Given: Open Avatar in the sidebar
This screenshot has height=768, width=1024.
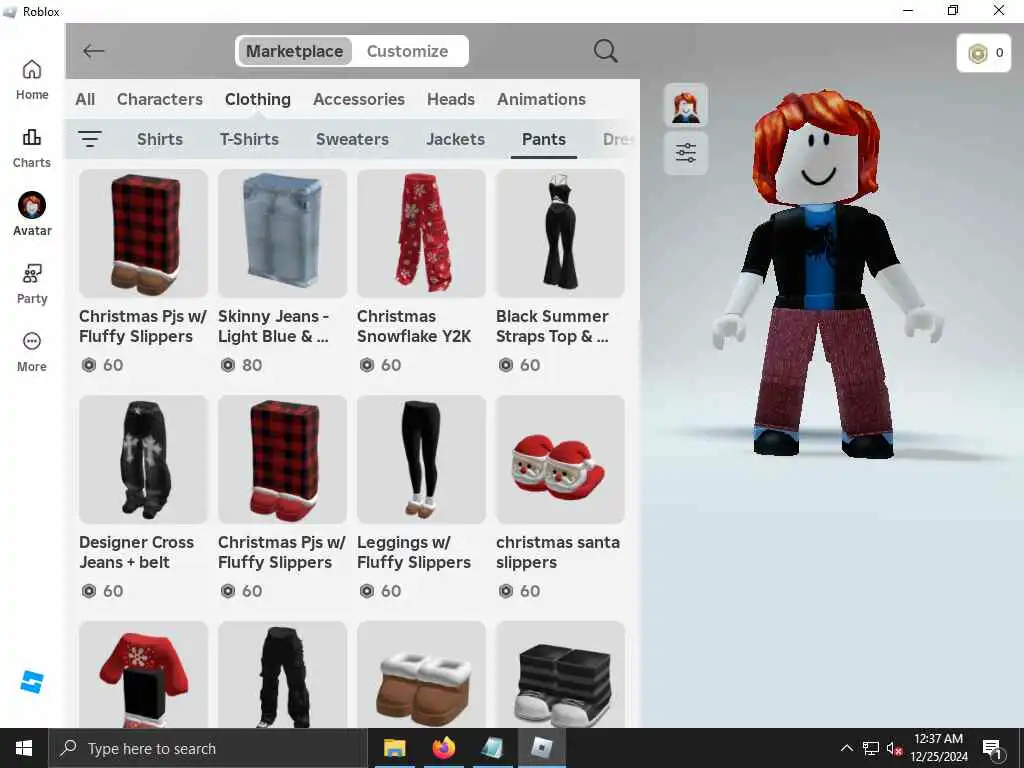Looking at the screenshot, I should 32,215.
